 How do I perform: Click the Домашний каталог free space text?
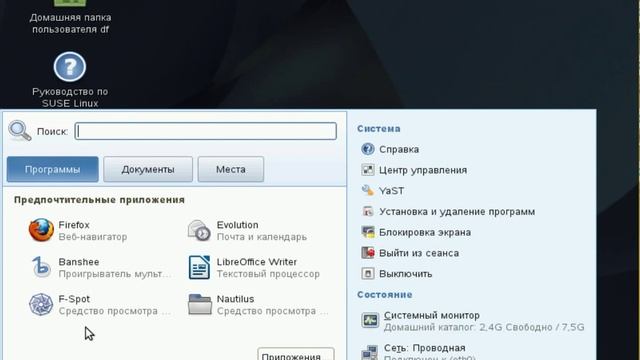point(484,327)
